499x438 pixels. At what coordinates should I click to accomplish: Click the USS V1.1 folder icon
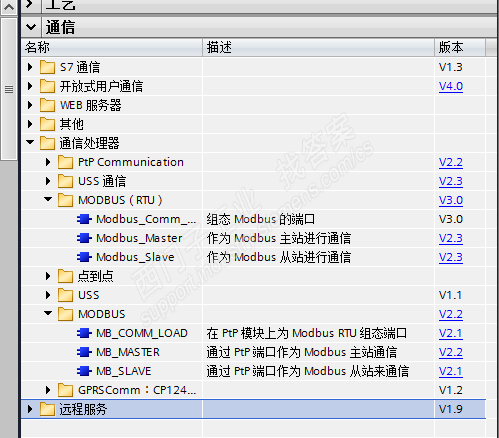(65, 295)
